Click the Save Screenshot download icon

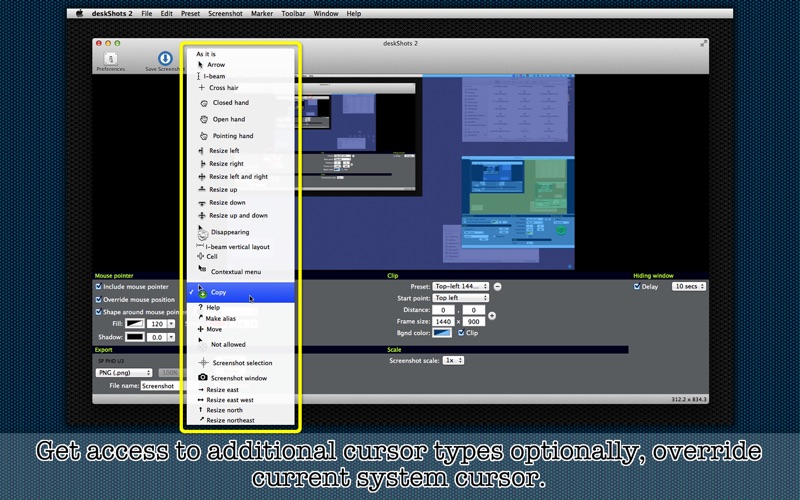click(x=165, y=58)
